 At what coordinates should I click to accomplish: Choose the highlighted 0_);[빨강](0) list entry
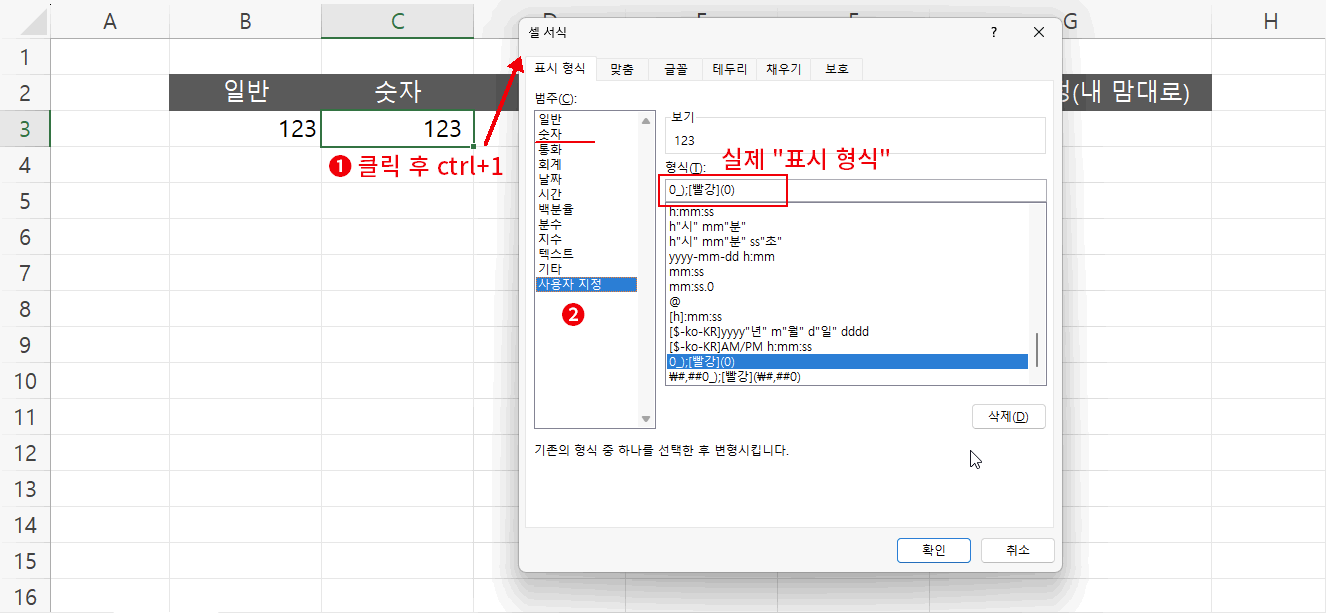click(x=848, y=362)
